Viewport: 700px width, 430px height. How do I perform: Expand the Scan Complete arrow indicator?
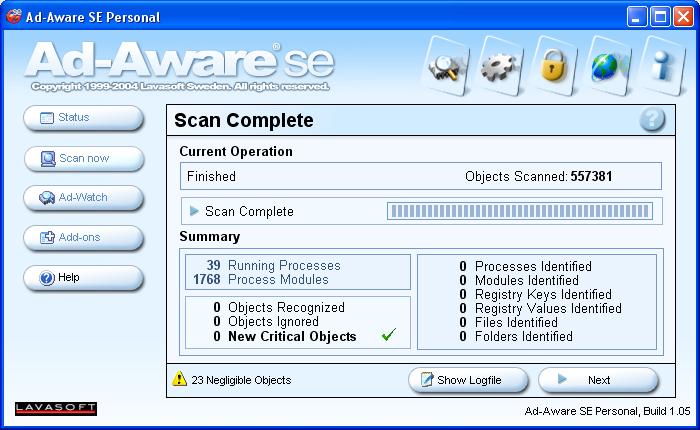pos(194,211)
